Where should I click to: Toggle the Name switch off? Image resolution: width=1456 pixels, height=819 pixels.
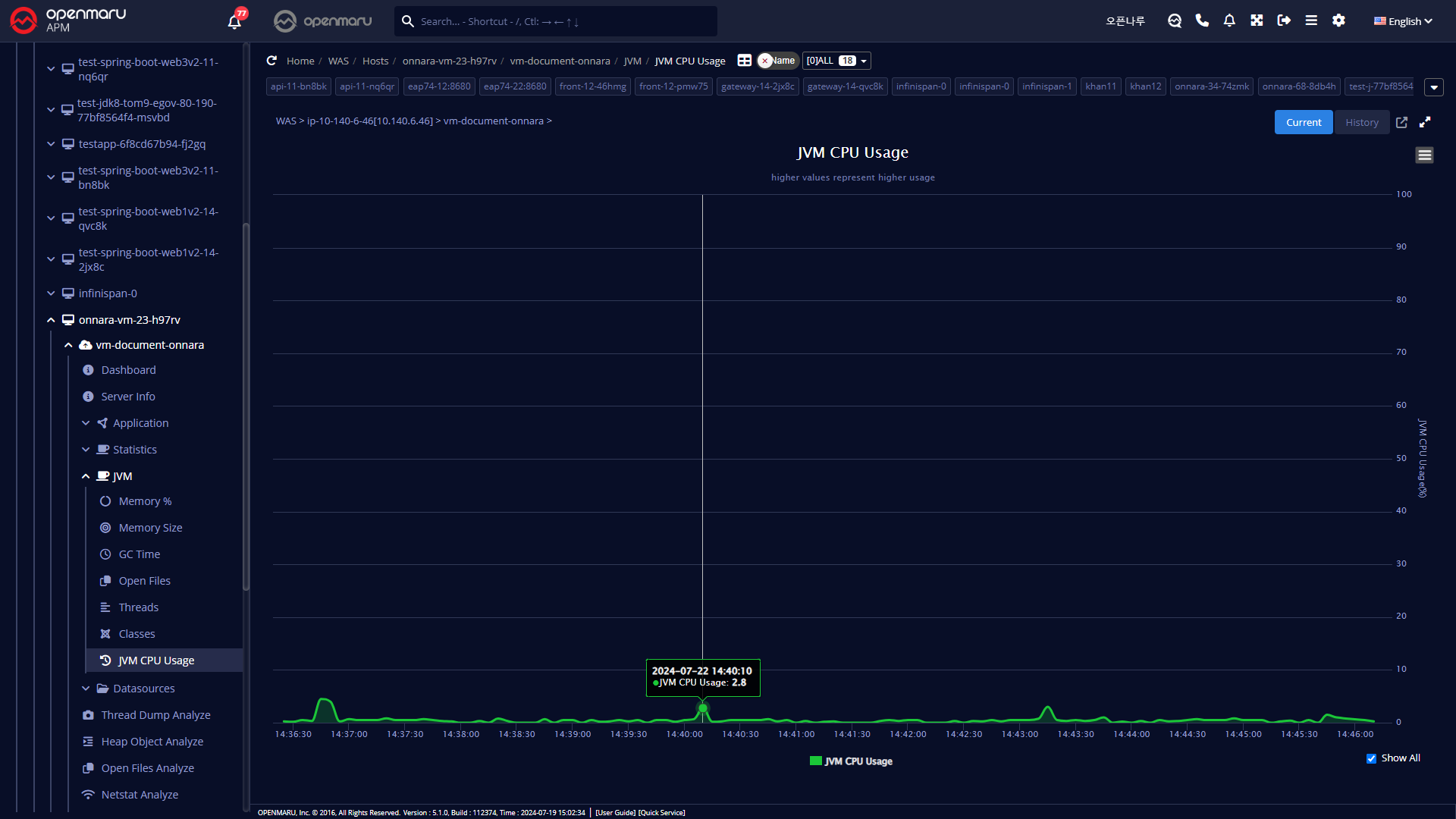[x=777, y=61]
